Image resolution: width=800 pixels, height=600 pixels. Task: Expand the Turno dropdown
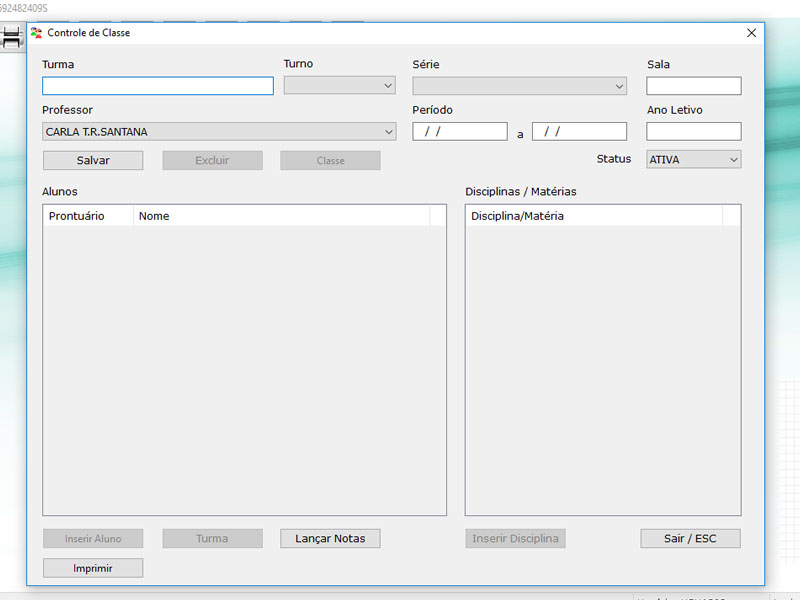coord(339,86)
